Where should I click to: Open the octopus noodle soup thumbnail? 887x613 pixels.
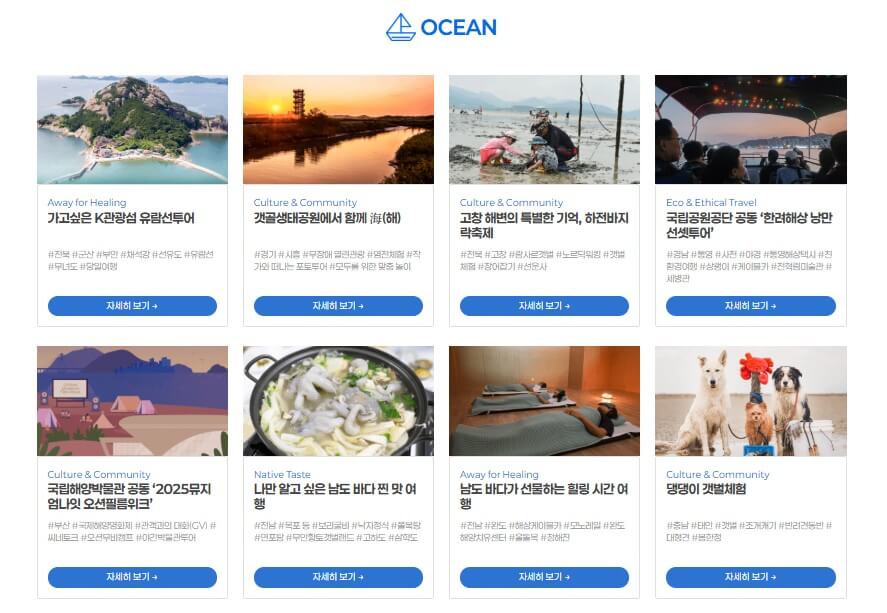coord(338,401)
